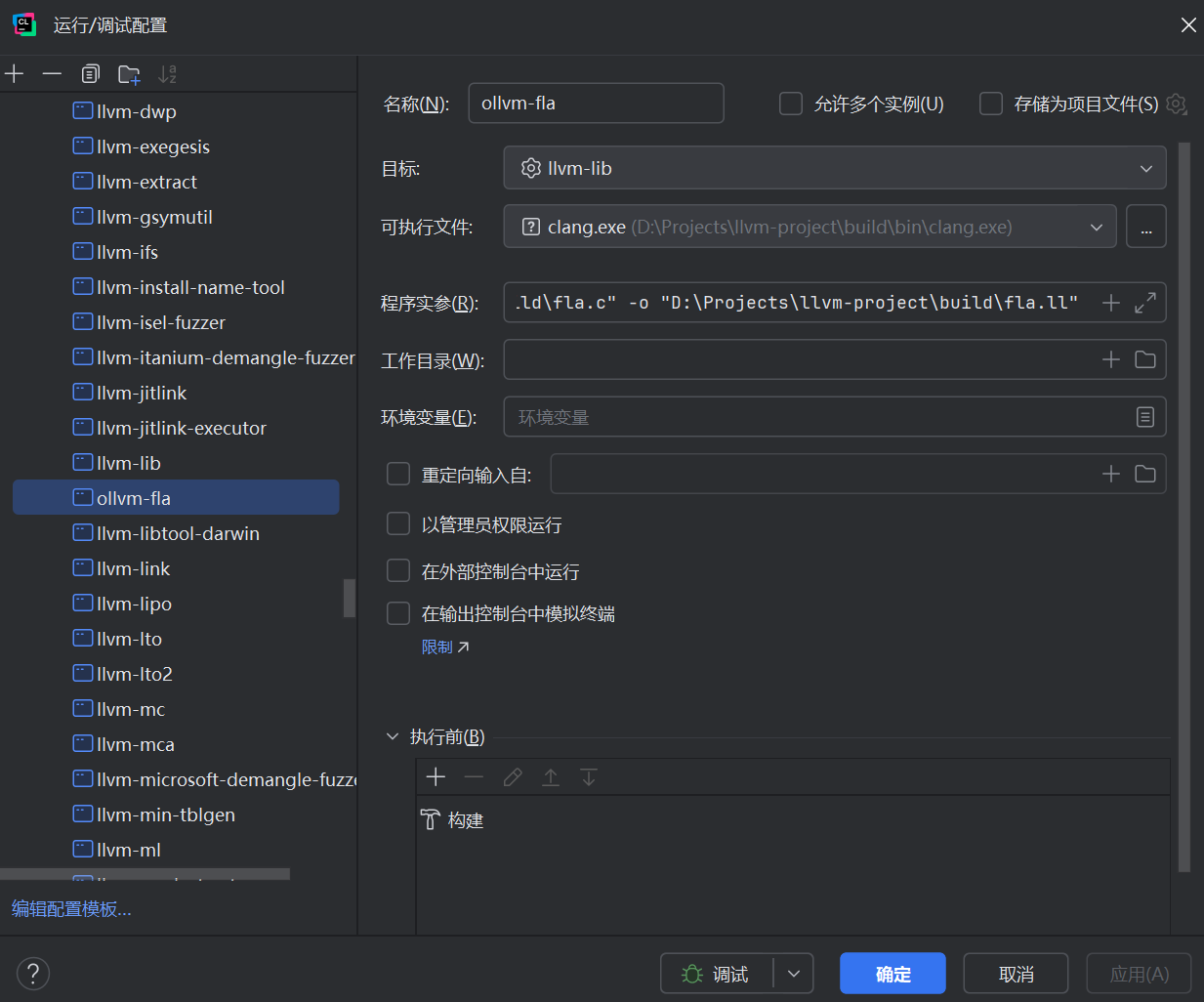Select llvm-lto2 configuration
This screenshot has height=1002, width=1204.
[135, 674]
